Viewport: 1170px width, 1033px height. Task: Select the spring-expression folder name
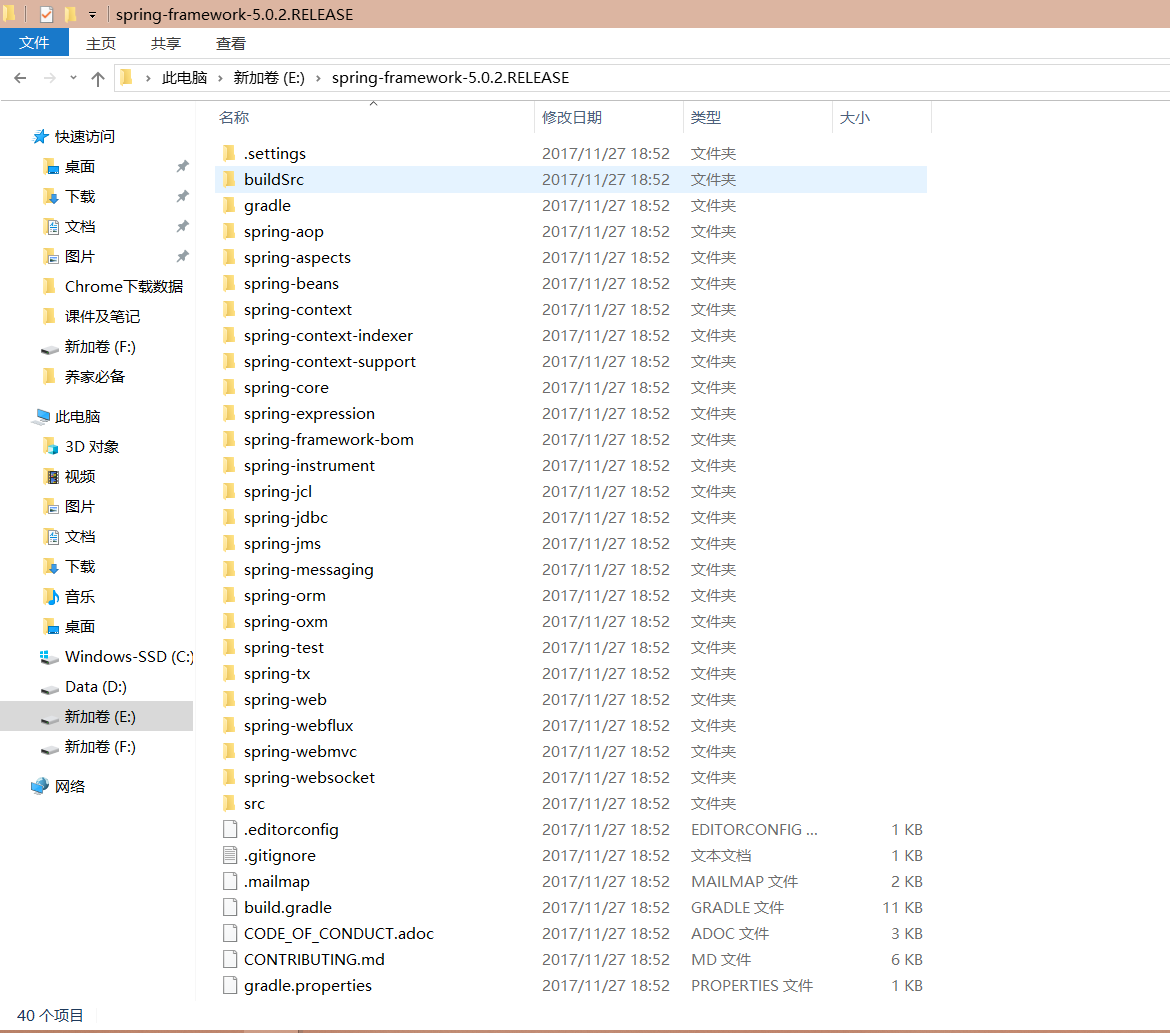pyautogui.click(x=309, y=413)
